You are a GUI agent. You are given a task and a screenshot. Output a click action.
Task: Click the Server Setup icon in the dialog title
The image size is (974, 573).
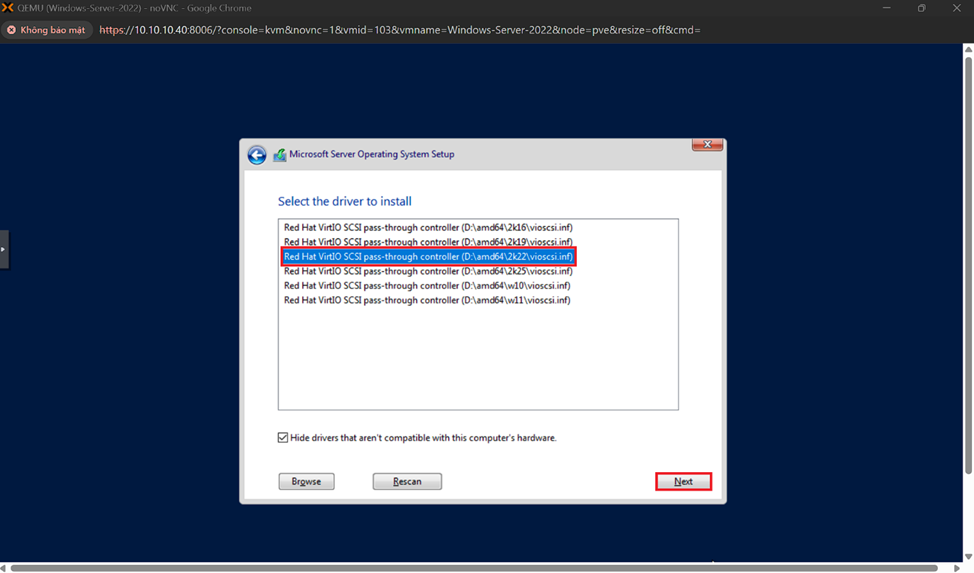click(x=280, y=155)
